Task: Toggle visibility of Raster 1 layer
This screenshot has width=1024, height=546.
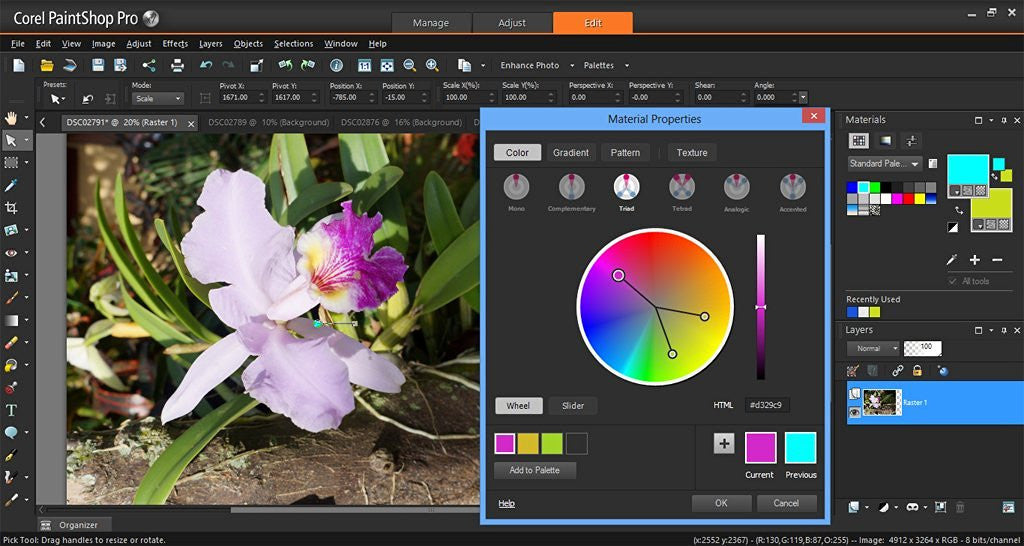Action: 855,411
